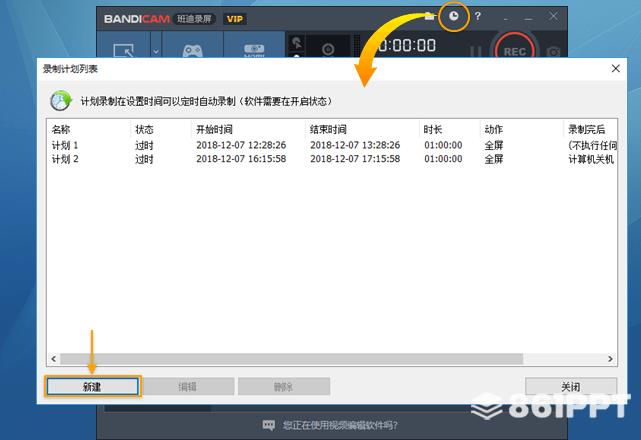Close the 录制计划列表 dialog with X
Viewport: 641px width, 440px height.
click(616, 69)
